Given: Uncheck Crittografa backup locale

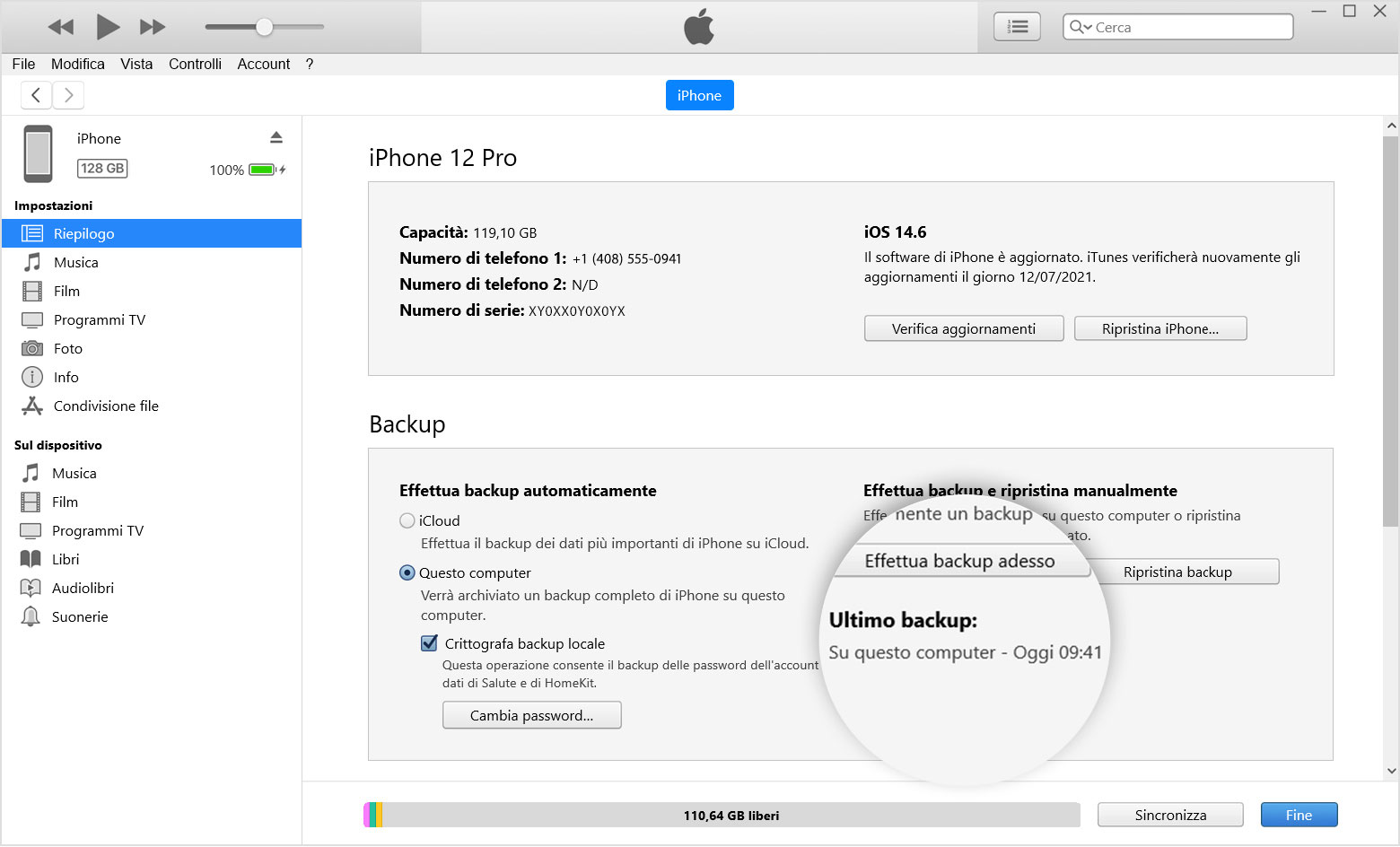Looking at the screenshot, I should (x=429, y=643).
